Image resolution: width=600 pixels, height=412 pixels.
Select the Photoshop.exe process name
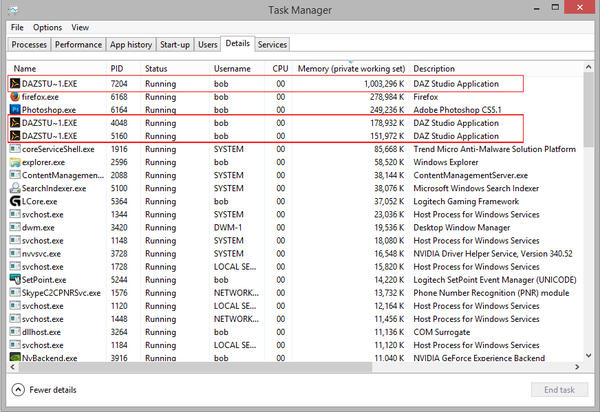tap(49, 110)
